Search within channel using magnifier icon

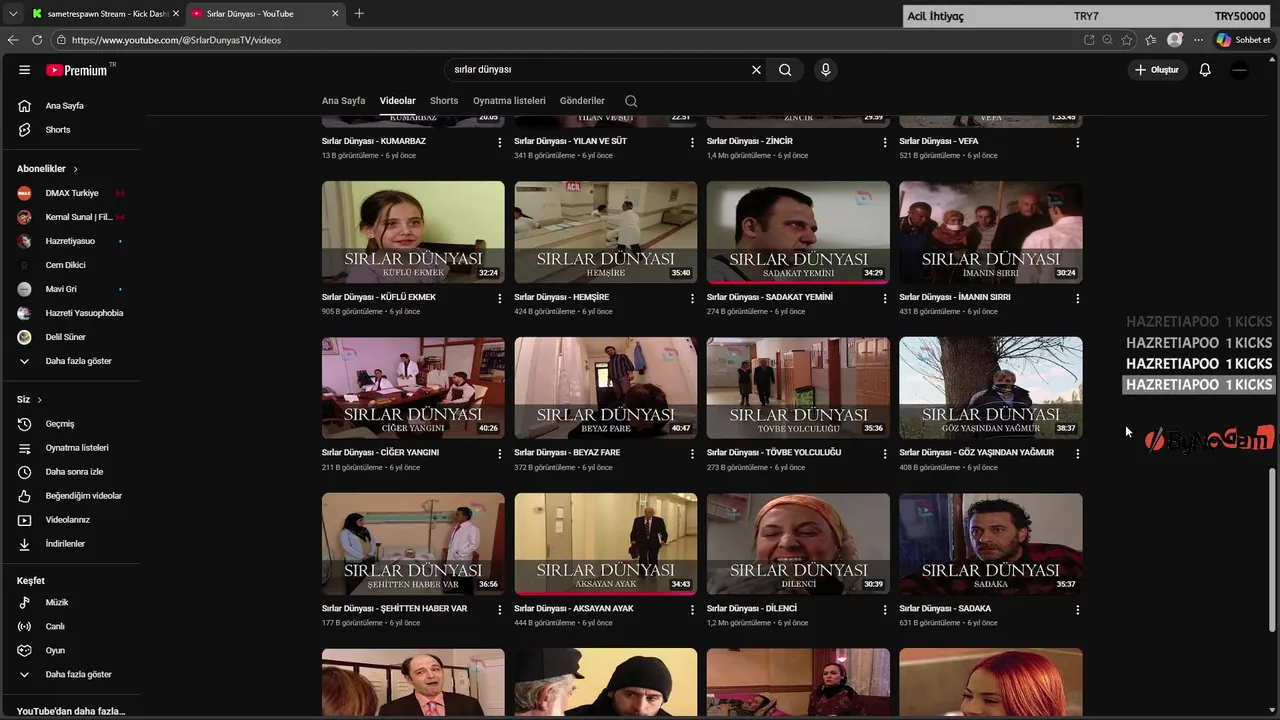point(631,101)
